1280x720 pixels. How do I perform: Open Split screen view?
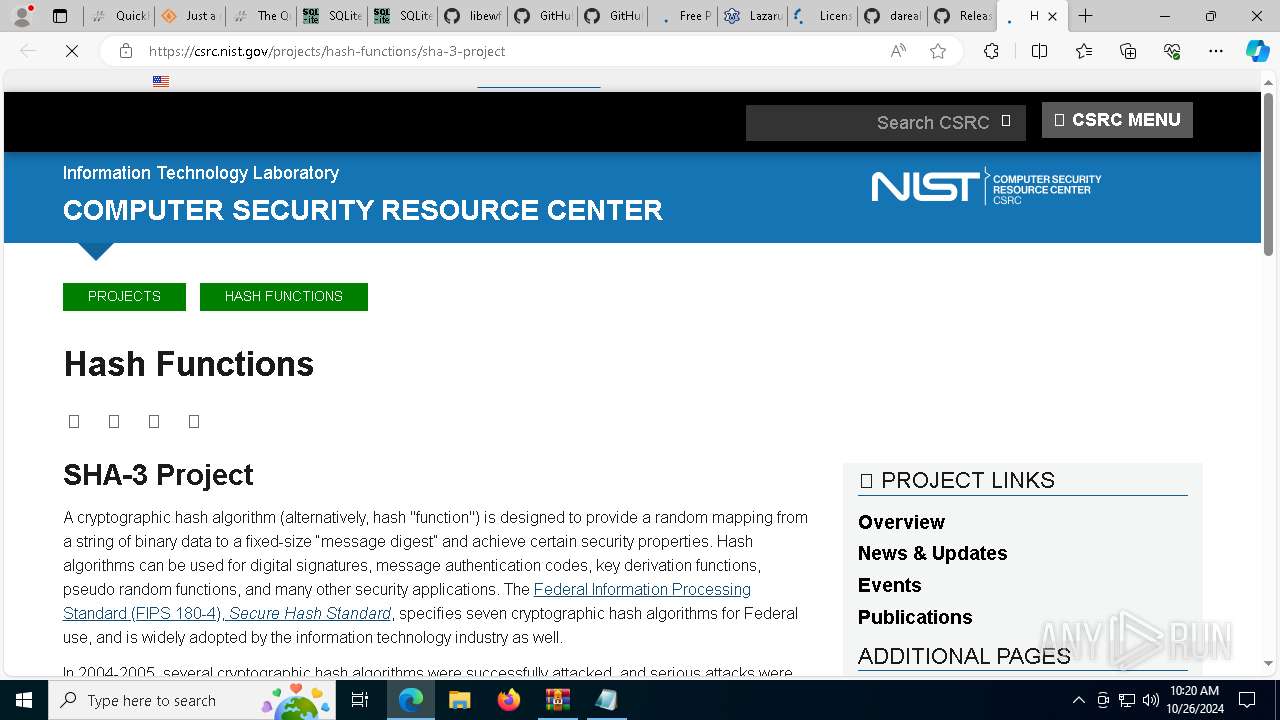(x=1039, y=51)
